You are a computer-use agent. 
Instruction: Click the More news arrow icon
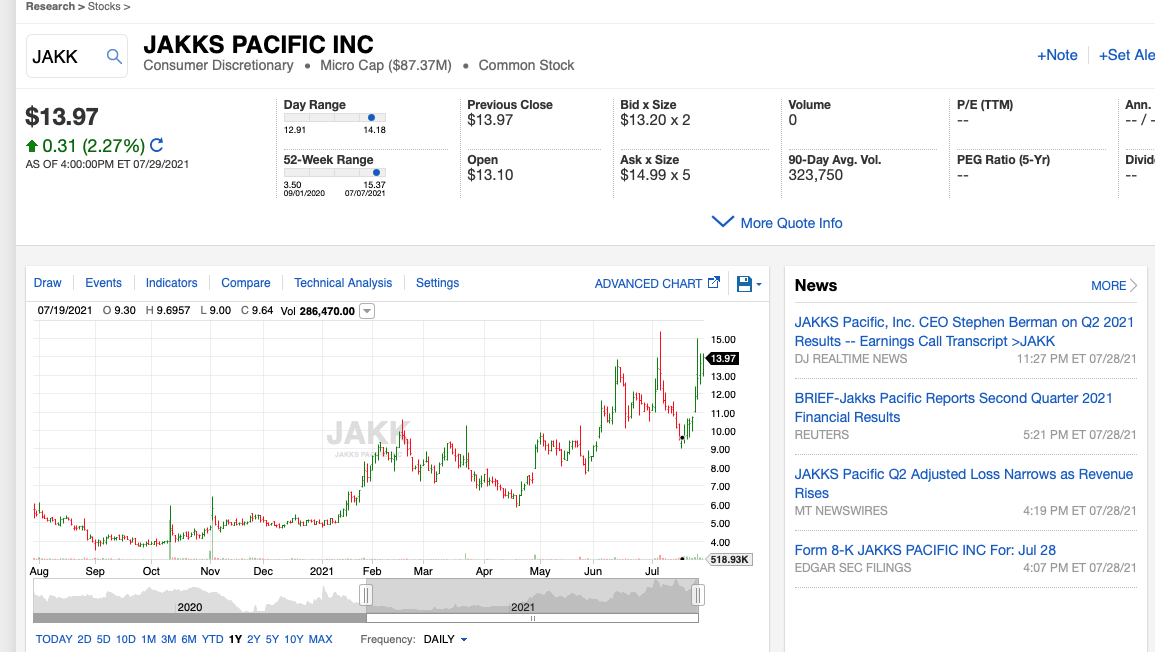click(1133, 286)
